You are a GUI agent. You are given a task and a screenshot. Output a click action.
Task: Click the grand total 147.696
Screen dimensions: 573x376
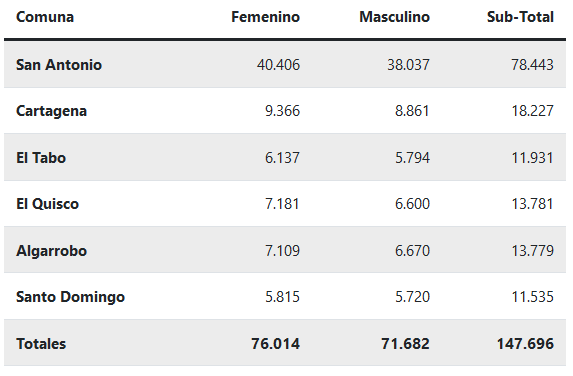pos(525,344)
